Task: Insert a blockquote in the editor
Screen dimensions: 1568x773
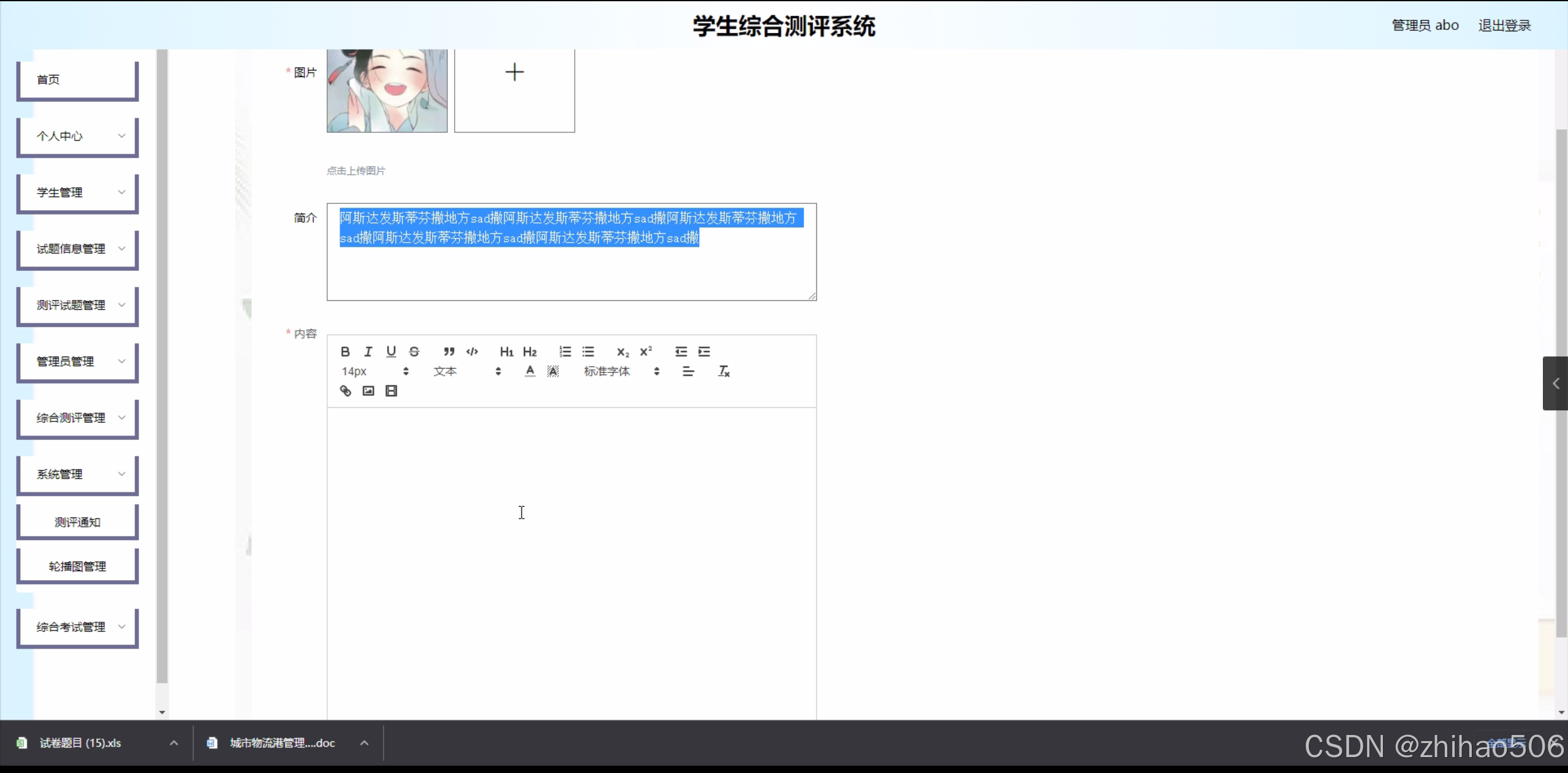Action: pyautogui.click(x=449, y=352)
